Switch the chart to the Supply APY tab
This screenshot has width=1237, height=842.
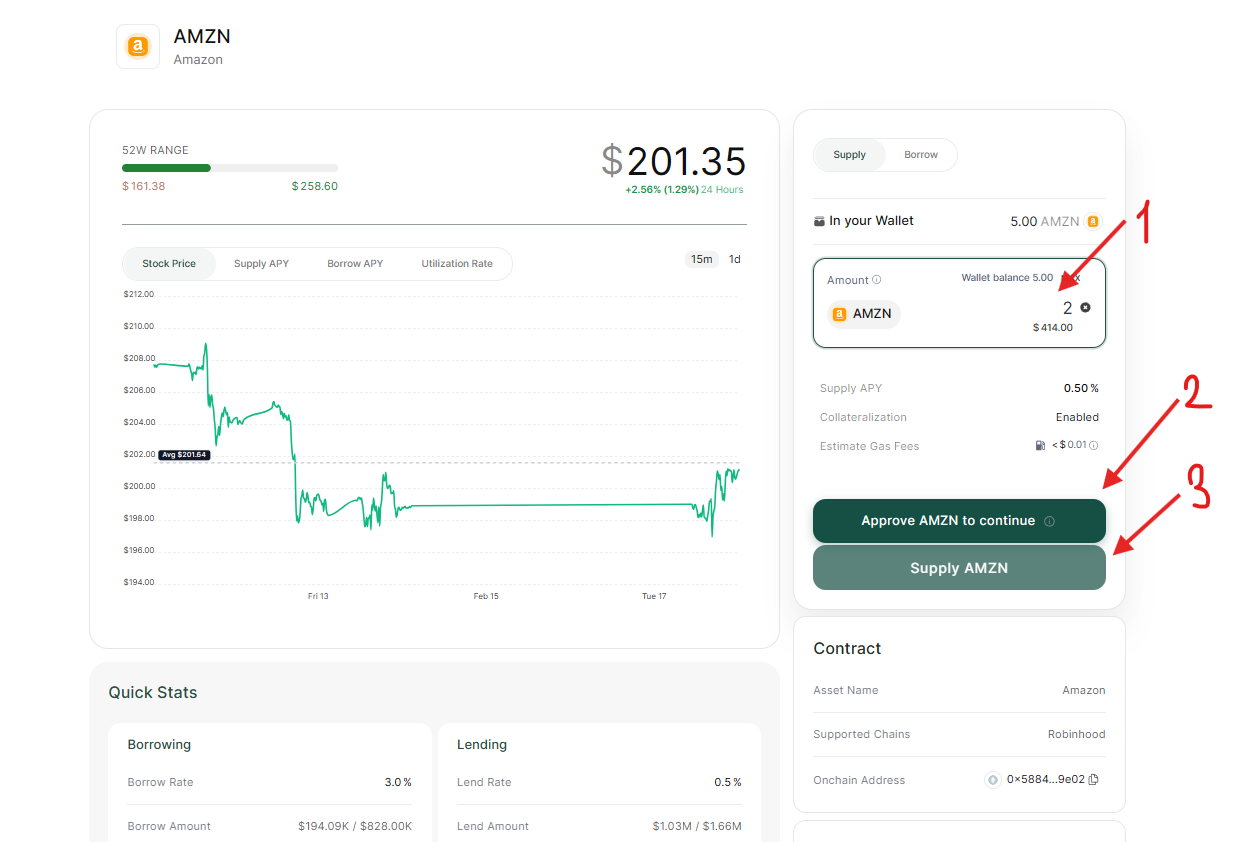[x=261, y=264]
